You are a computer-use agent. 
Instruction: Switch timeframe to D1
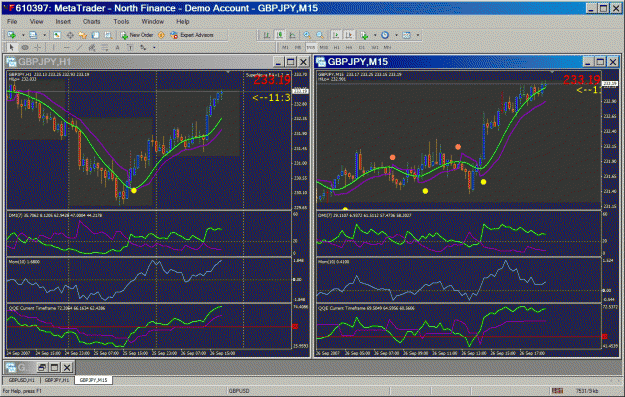(x=362, y=47)
